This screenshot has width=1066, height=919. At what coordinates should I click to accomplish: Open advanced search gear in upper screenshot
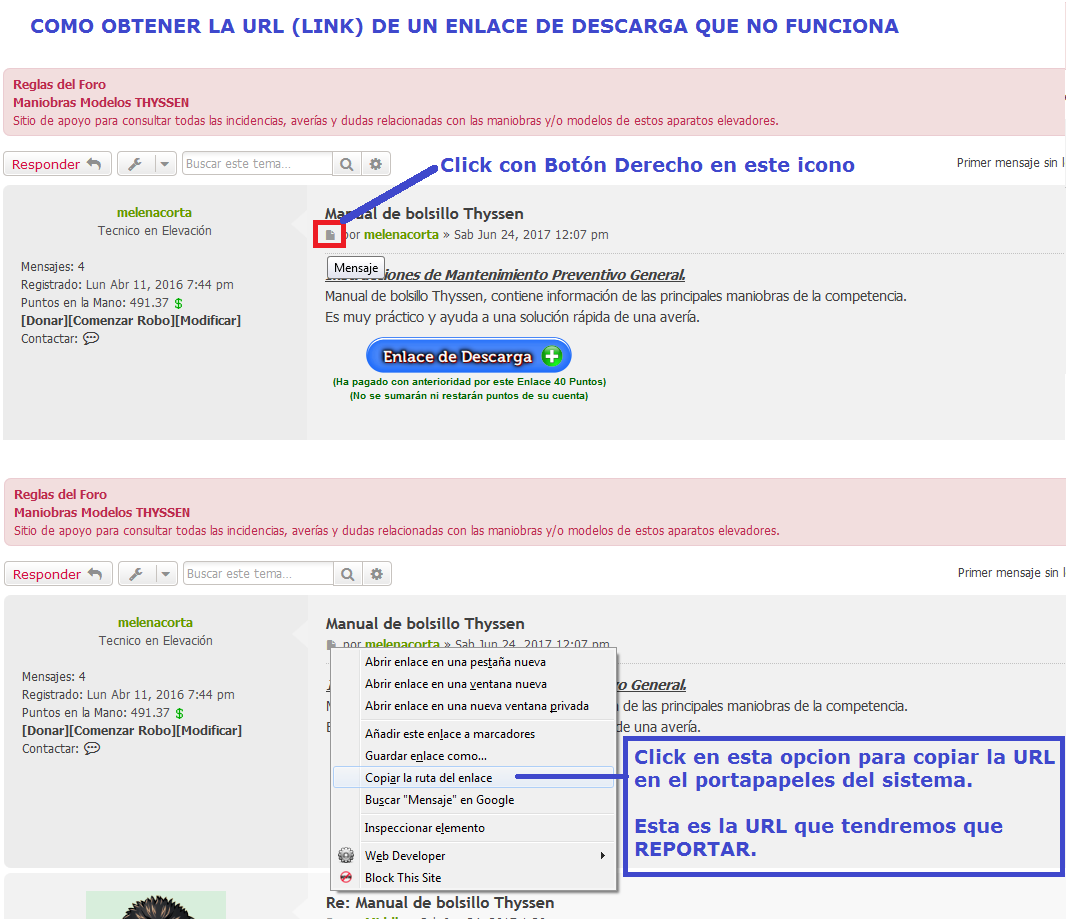[x=376, y=164]
